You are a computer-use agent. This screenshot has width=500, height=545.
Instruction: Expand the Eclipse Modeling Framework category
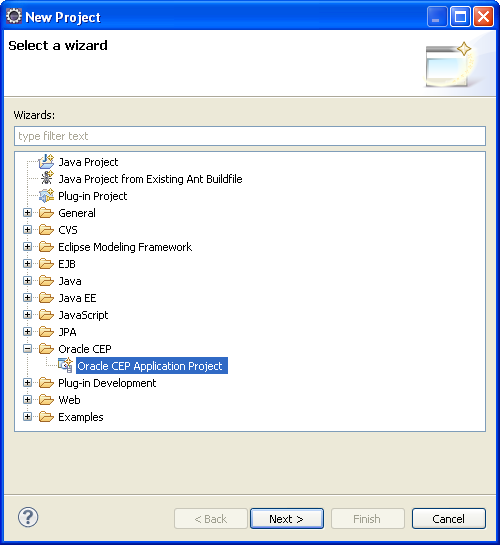(27, 247)
